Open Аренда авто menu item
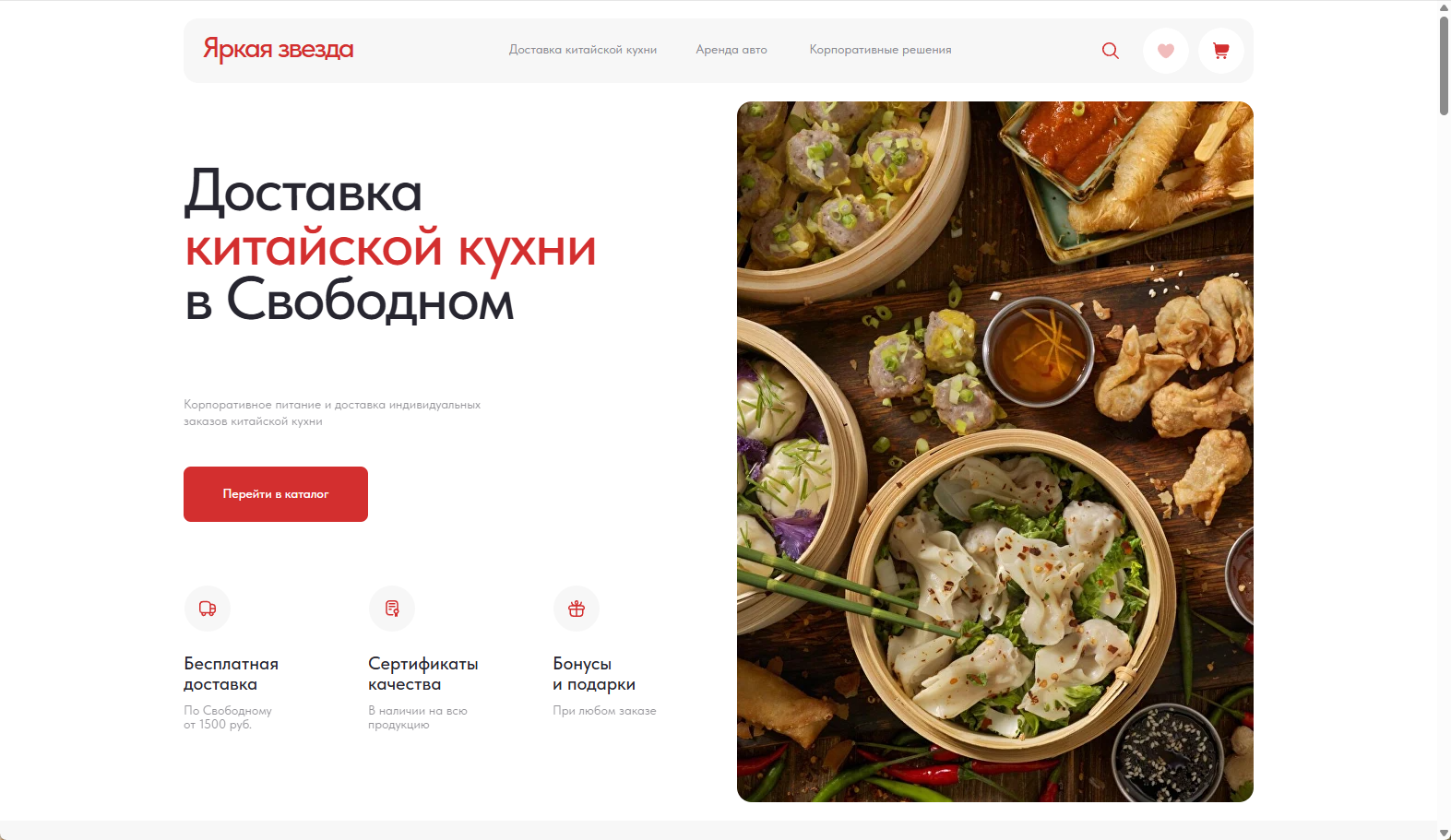 pyautogui.click(x=731, y=50)
